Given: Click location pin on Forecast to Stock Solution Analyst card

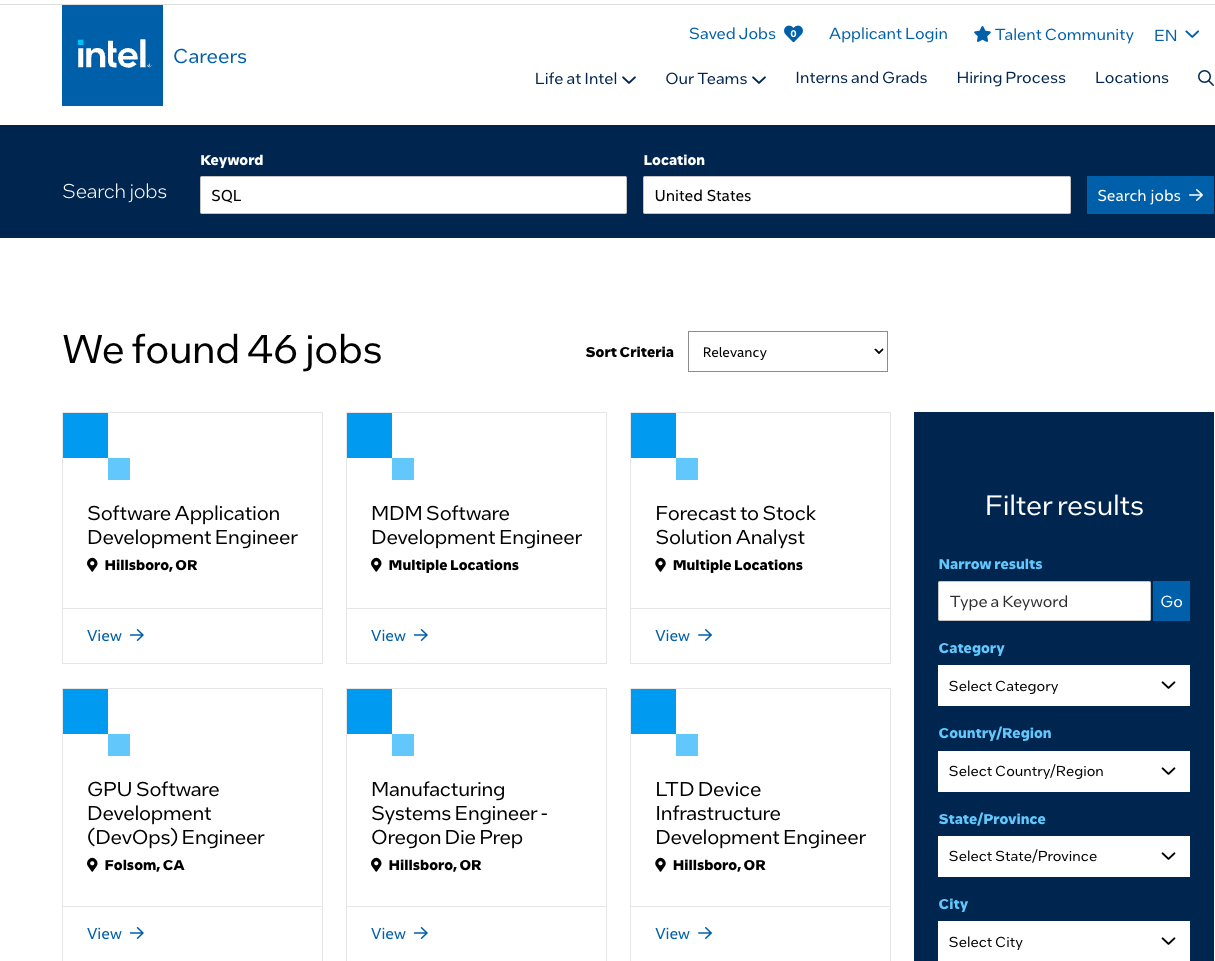Looking at the screenshot, I should tap(661, 565).
